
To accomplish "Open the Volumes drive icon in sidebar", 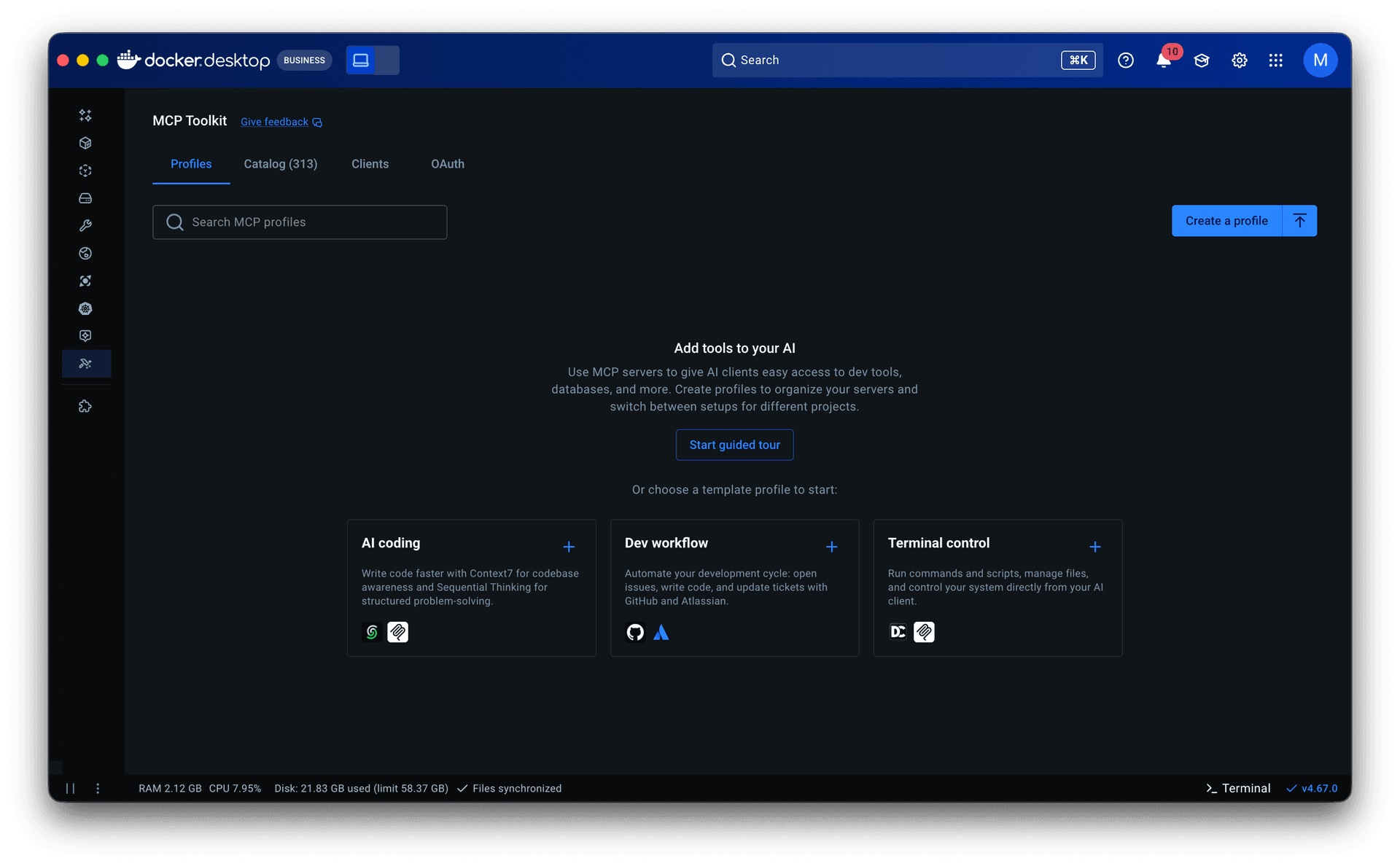I will (85, 198).
